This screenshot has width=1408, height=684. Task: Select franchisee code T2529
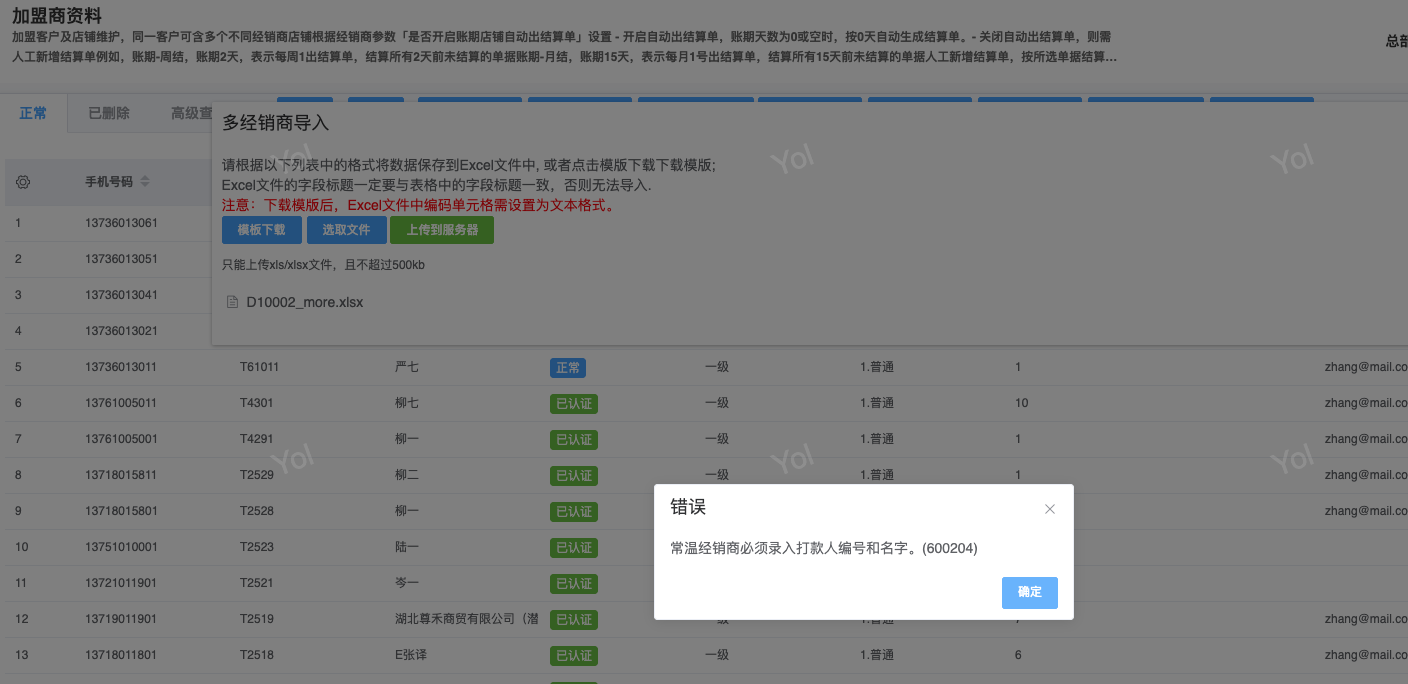(x=257, y=475)
